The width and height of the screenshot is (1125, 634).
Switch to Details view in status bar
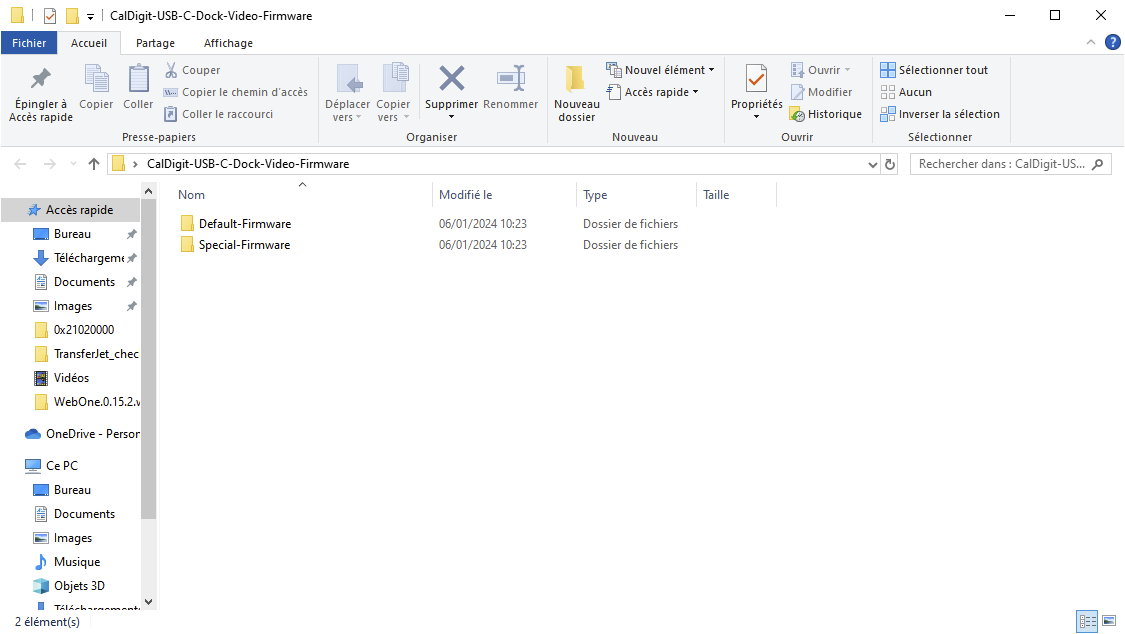tap(1088, 621)
